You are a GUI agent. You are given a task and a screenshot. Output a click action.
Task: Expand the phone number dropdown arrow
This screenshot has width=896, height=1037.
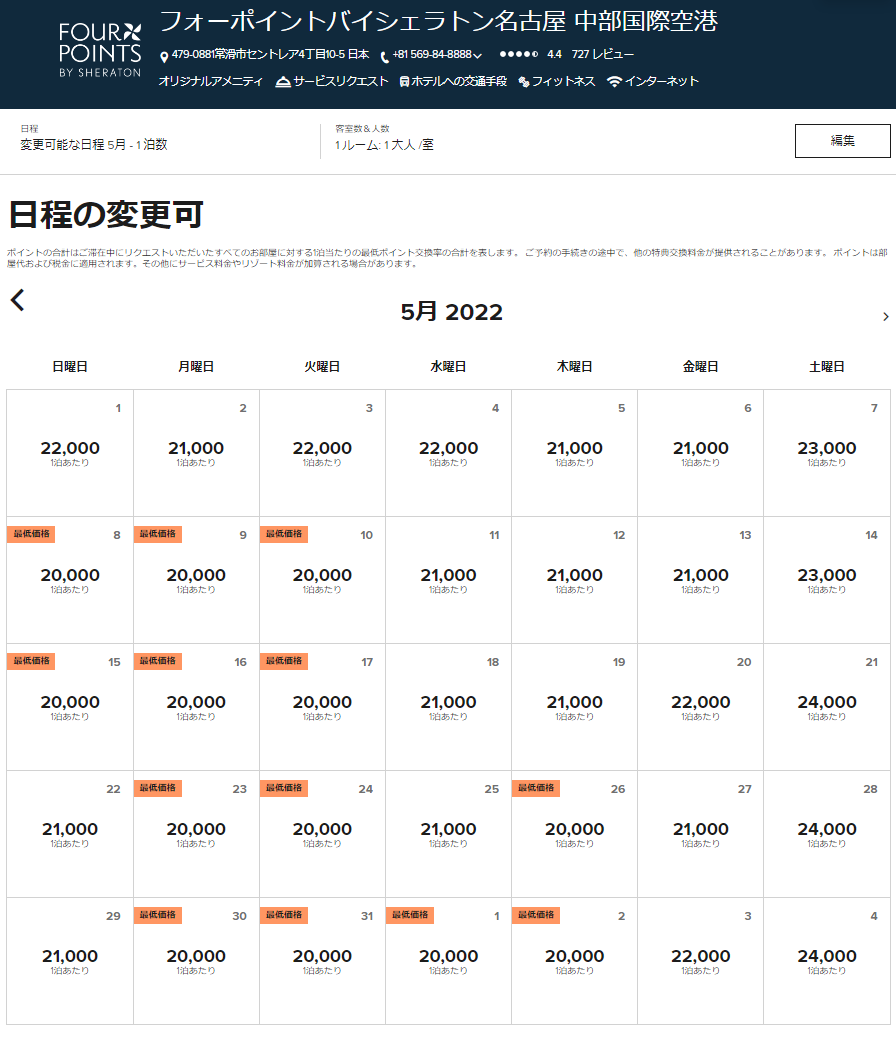point(478,56)
